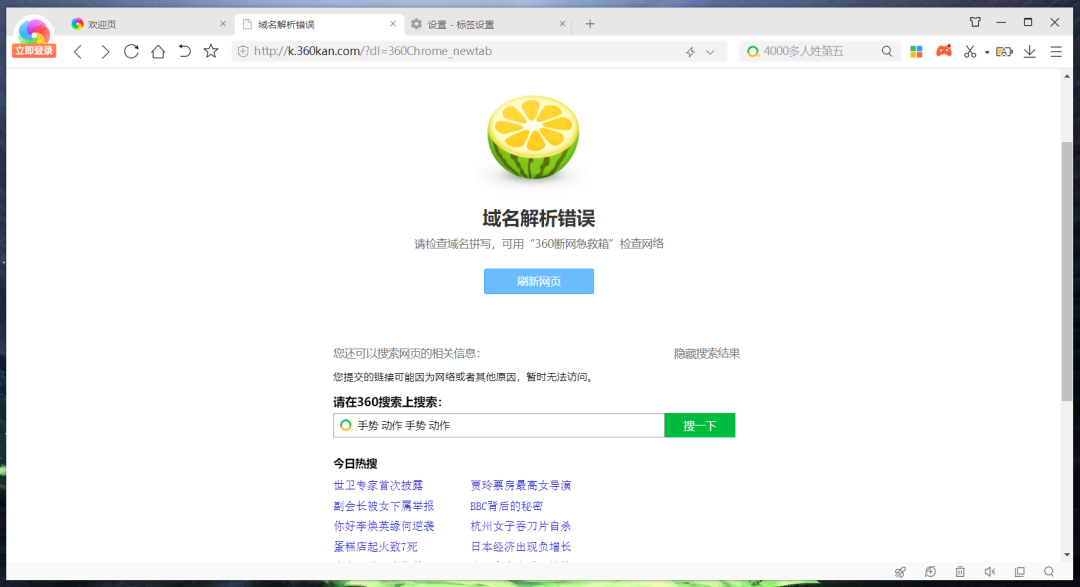
Task: Open the downloads arrow icon
Action: click(x=1030, y=52)
